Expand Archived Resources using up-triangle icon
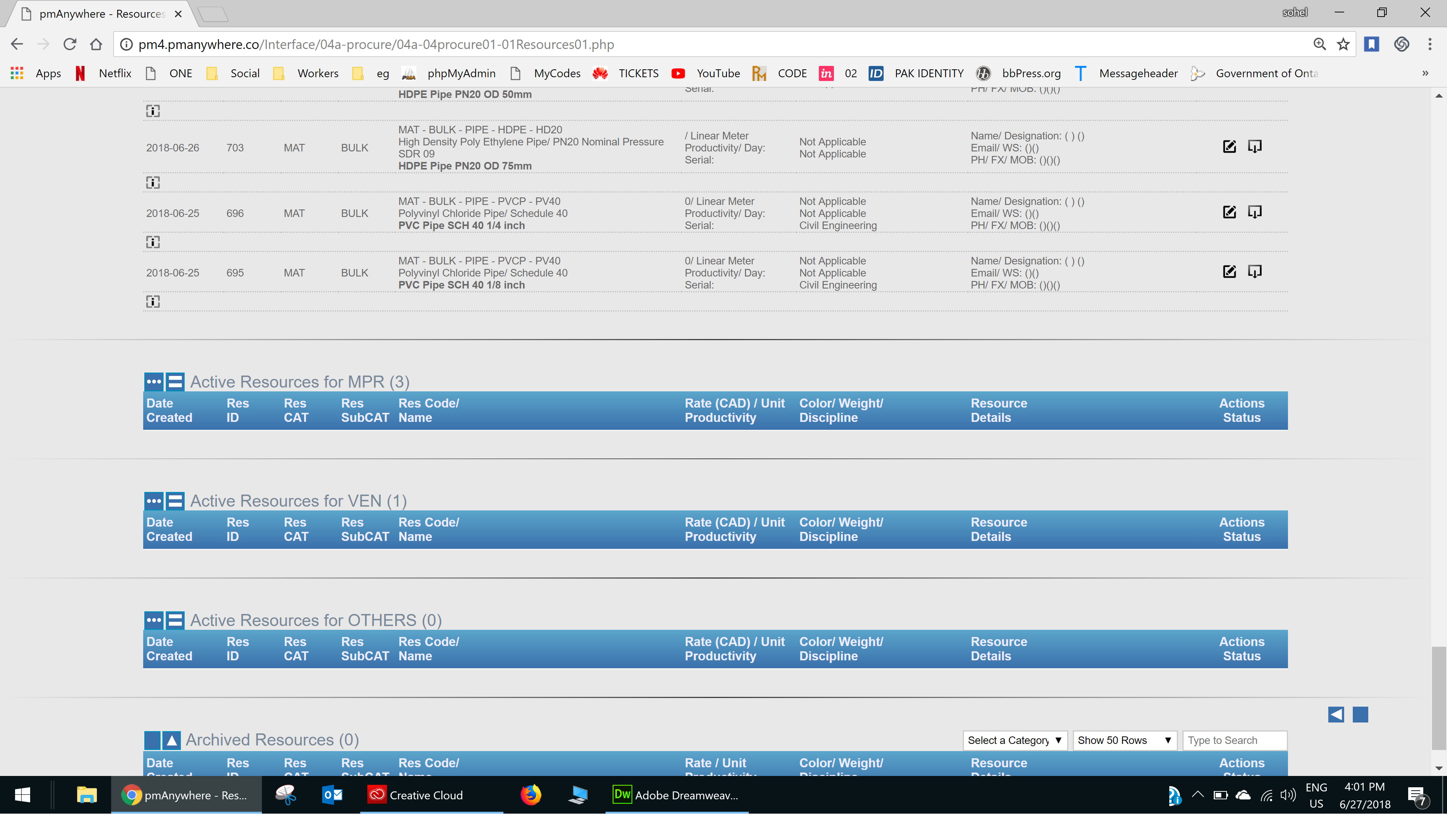Screen dimensions: 1447x840 click(x=172, y=740)
